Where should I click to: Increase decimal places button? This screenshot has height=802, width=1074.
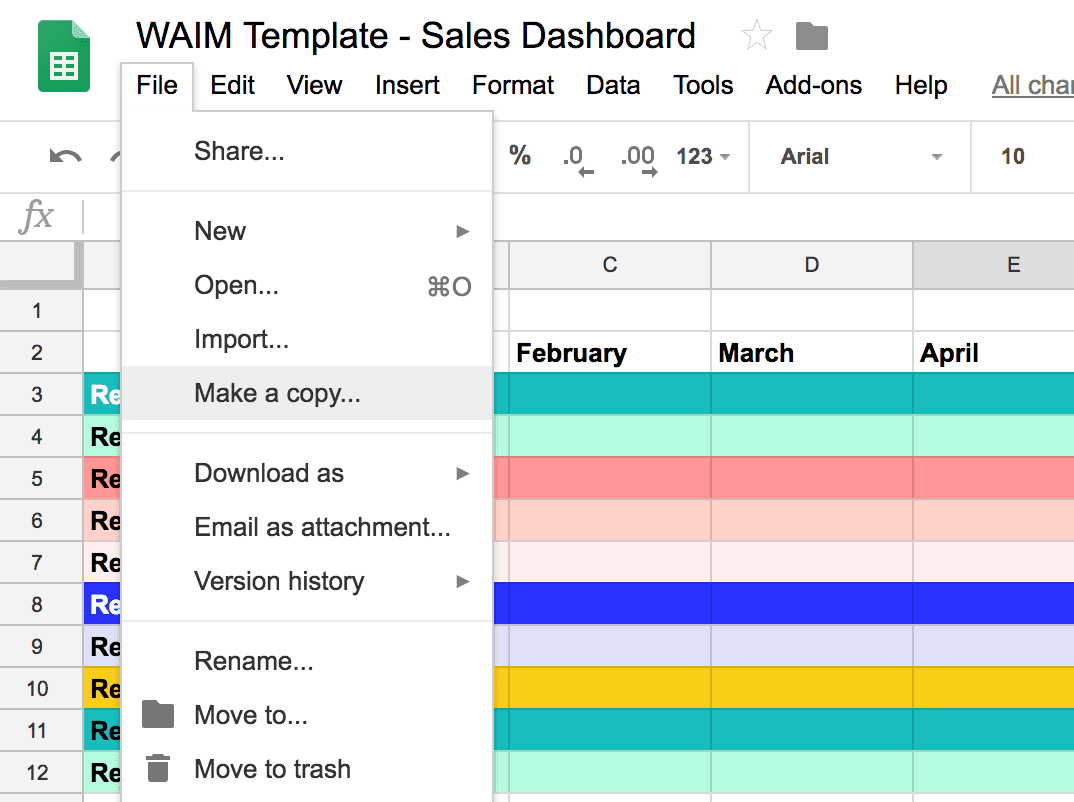638,158
